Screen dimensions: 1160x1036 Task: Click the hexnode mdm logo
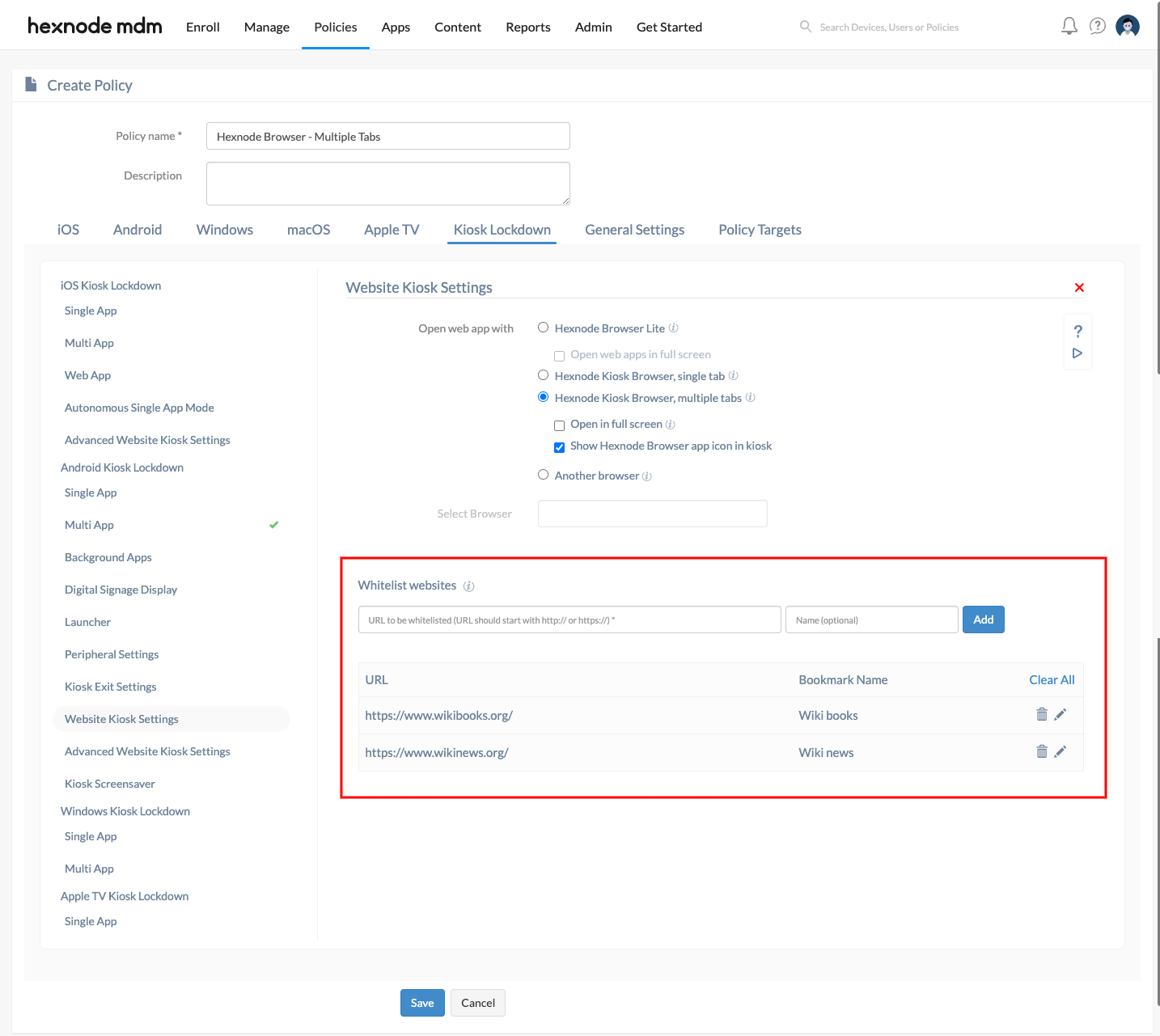pyautogui.click(x=95, y=26)
